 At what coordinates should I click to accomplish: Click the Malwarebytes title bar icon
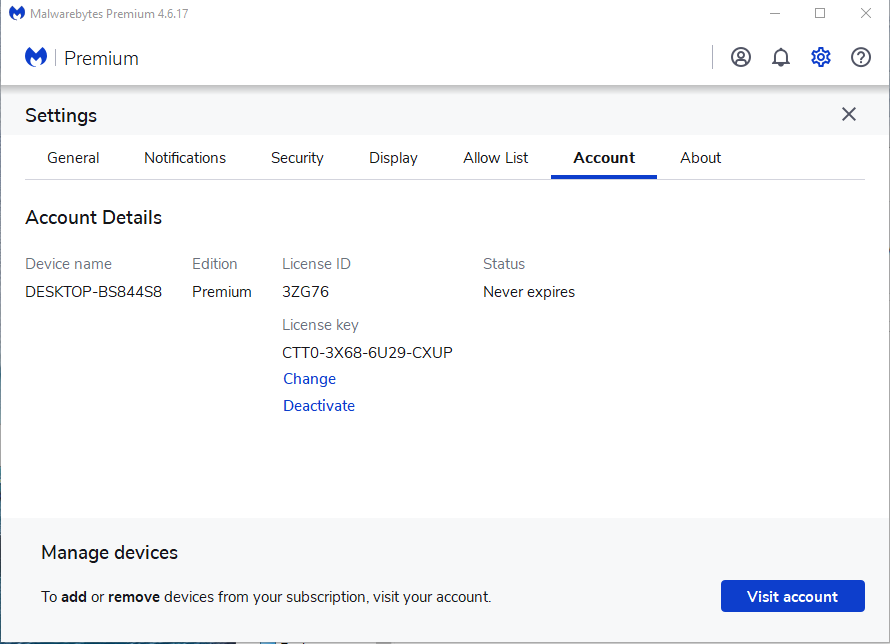coord(16,13)
